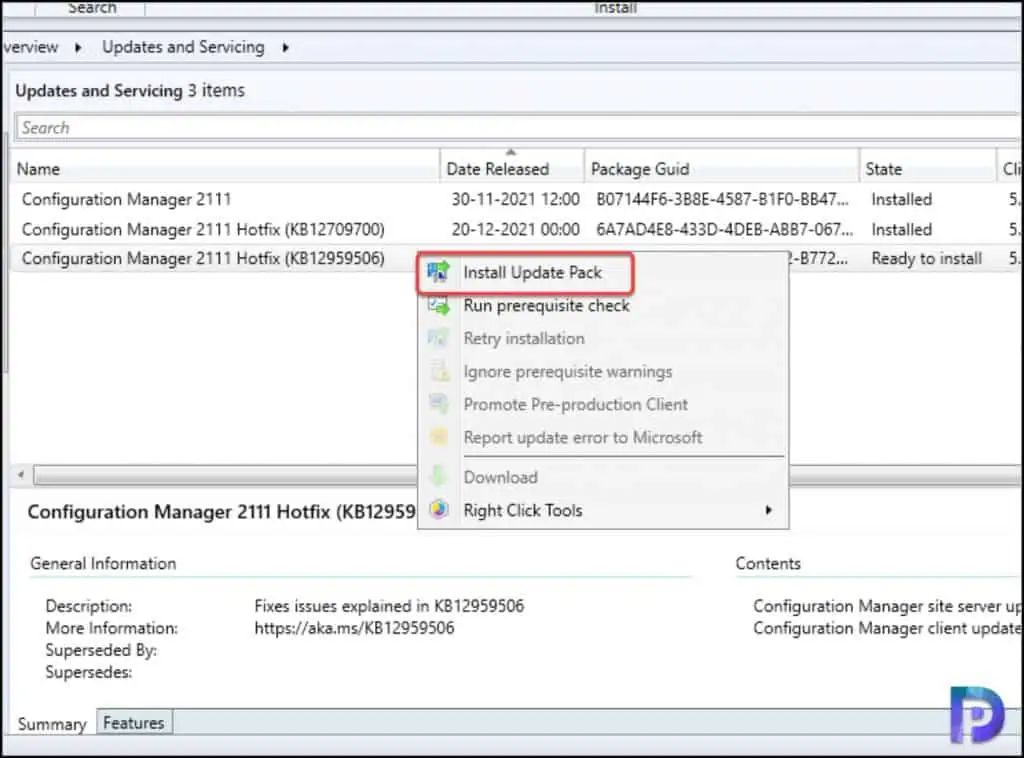Click the Install Update Pack icon
This screenshot has width=1024, height=758.
pos(438,272)
